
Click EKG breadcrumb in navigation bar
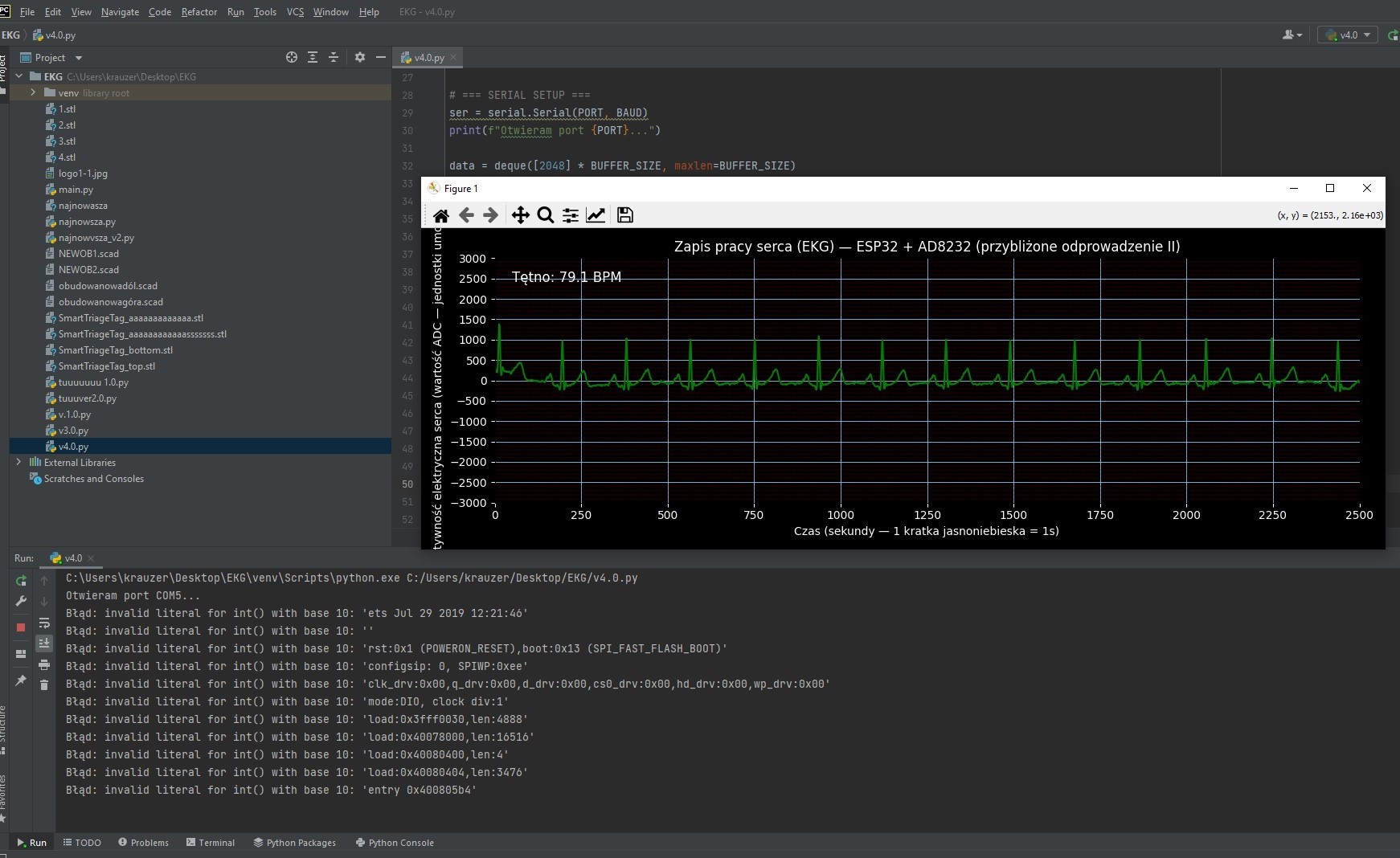[x=11, y=35]
